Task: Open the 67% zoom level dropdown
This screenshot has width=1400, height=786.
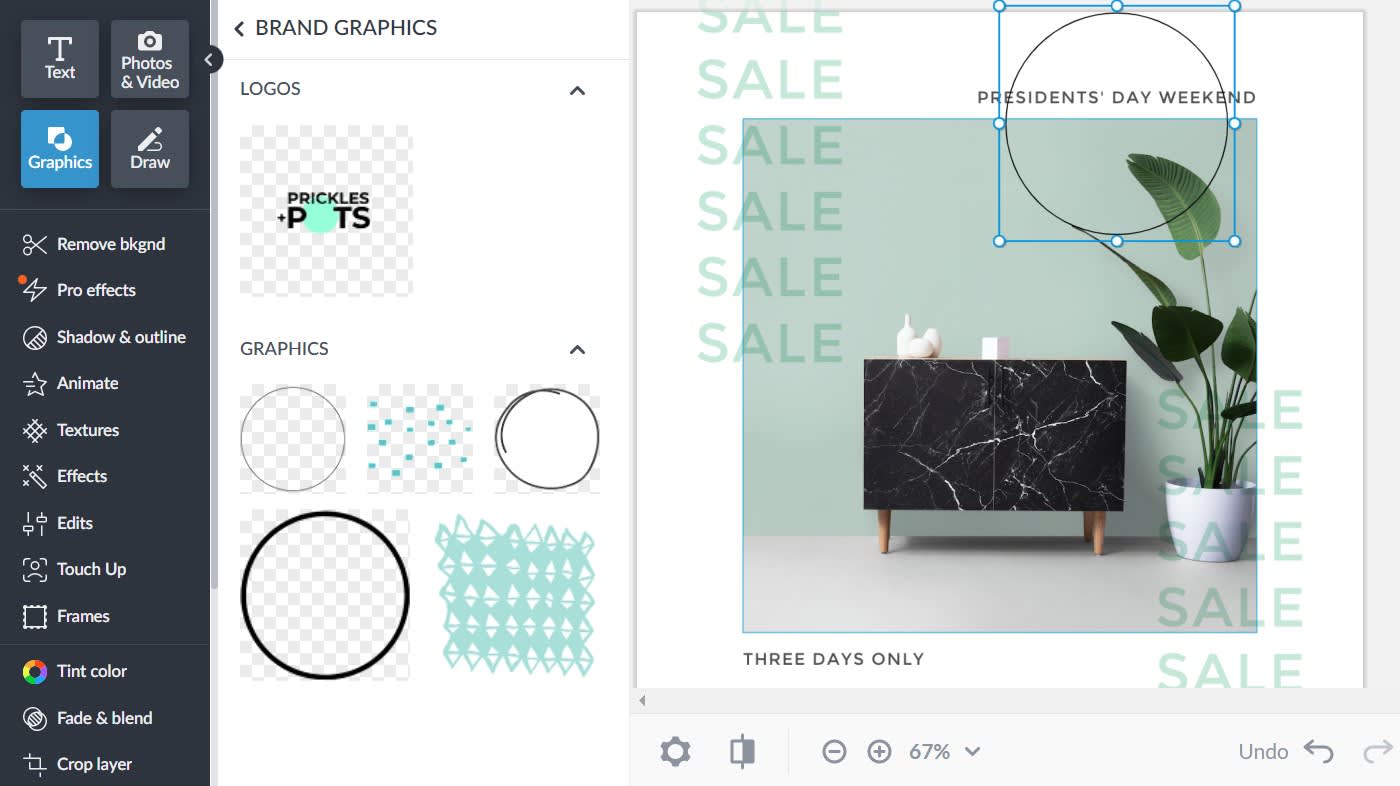Action: click(x=943, y=752)
